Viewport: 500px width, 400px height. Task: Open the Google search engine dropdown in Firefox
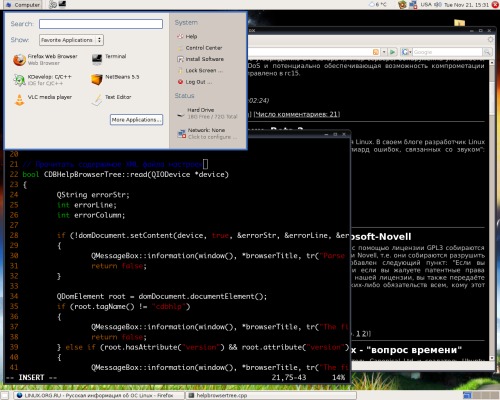[407, 52]
